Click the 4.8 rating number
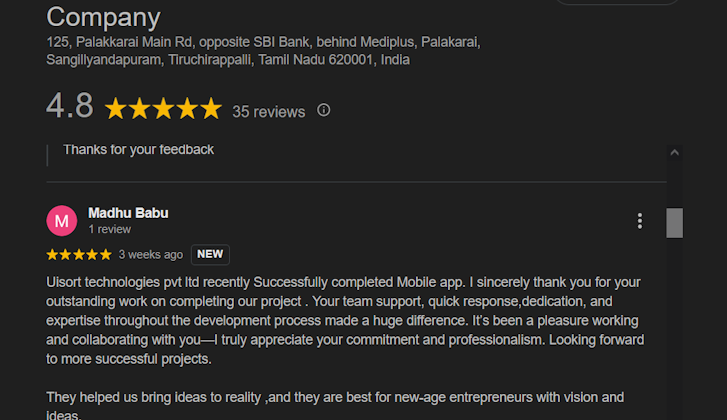 pyautogui.click(x=70, y=106)
